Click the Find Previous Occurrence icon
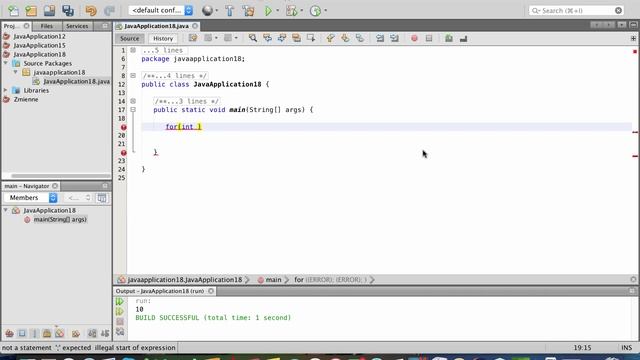Image resolution: width=640 pixels, height=360 pixels. 267,38
